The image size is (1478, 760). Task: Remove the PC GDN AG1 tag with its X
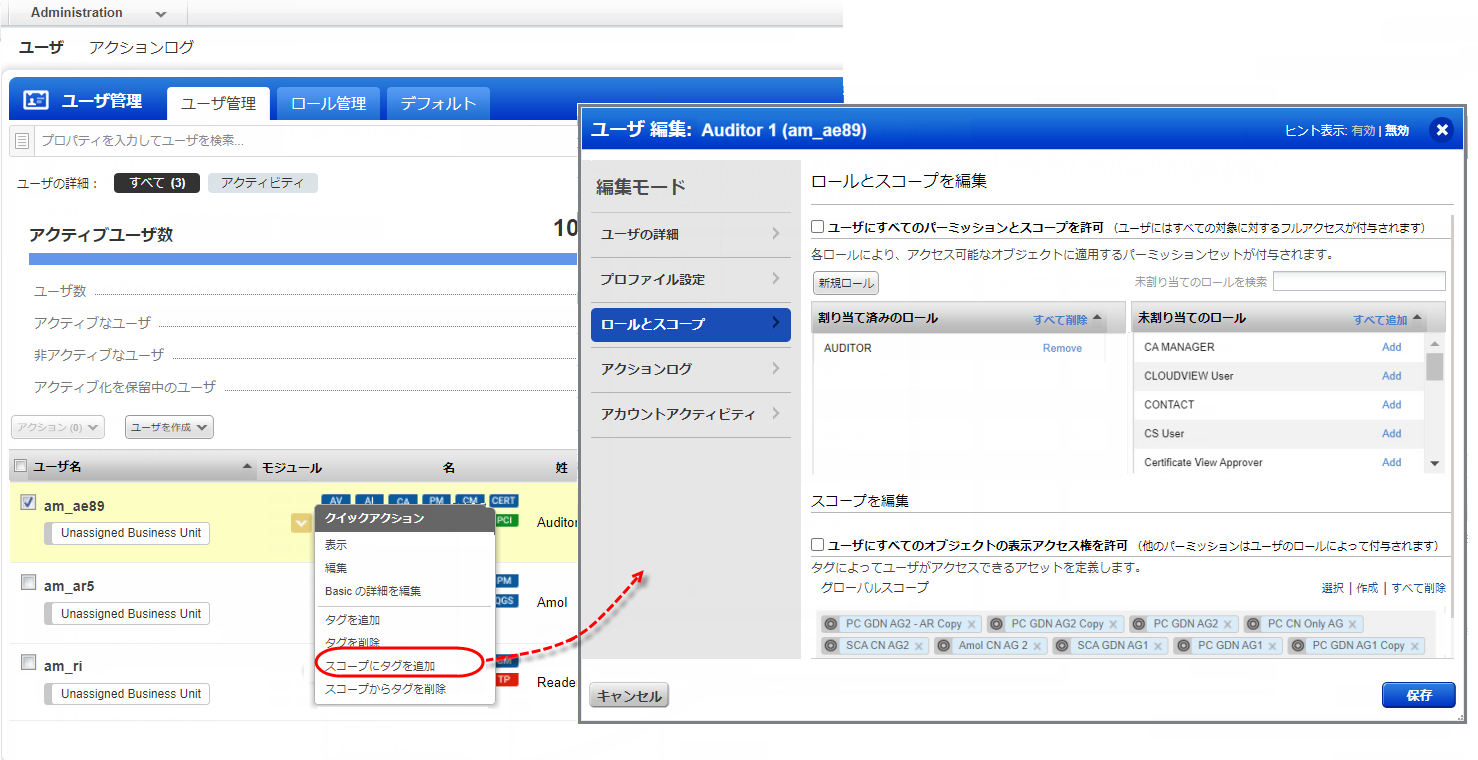[1272, 646]
